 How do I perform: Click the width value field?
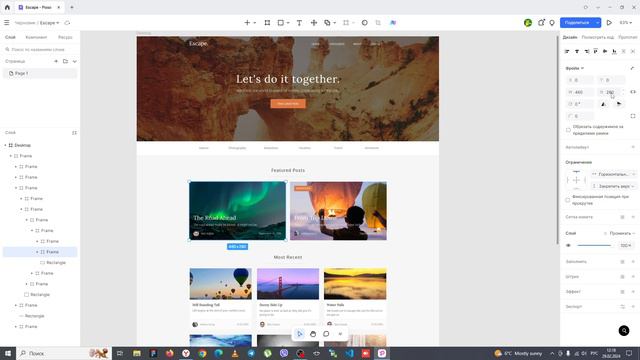[580, 92]
